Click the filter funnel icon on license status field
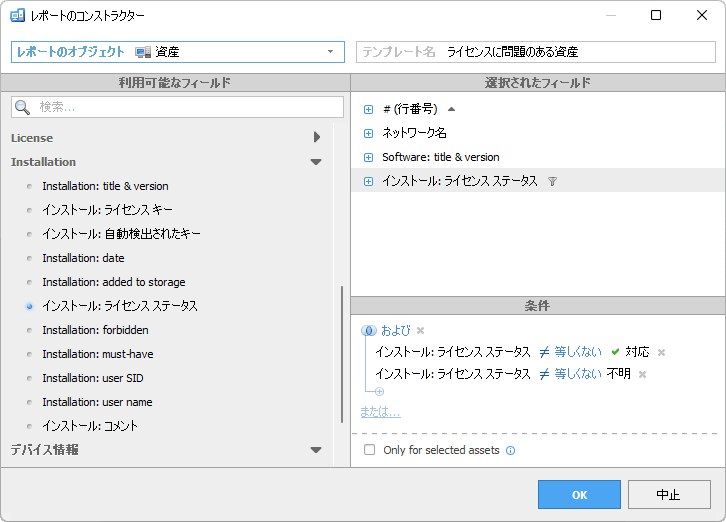The width and height of the screenshot is (726, 522). coord(552,181)
